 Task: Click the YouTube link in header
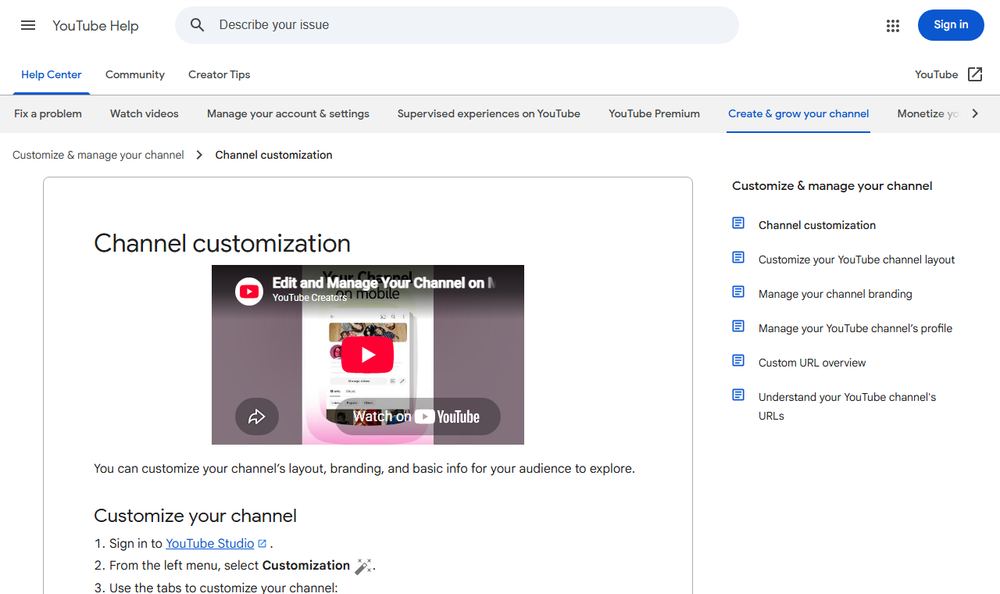click(x=936, y=75)
